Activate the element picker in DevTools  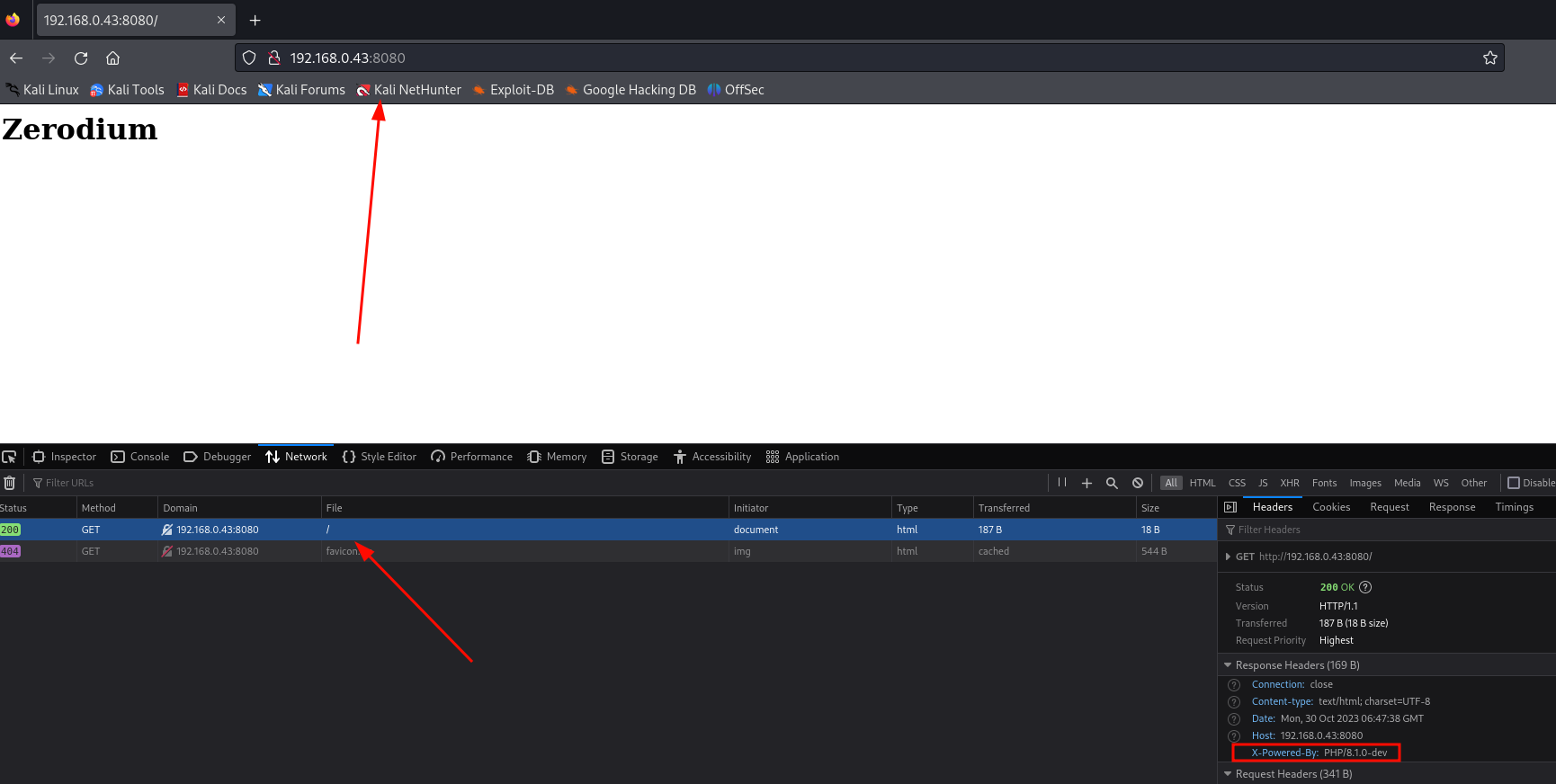pos(9,457)
